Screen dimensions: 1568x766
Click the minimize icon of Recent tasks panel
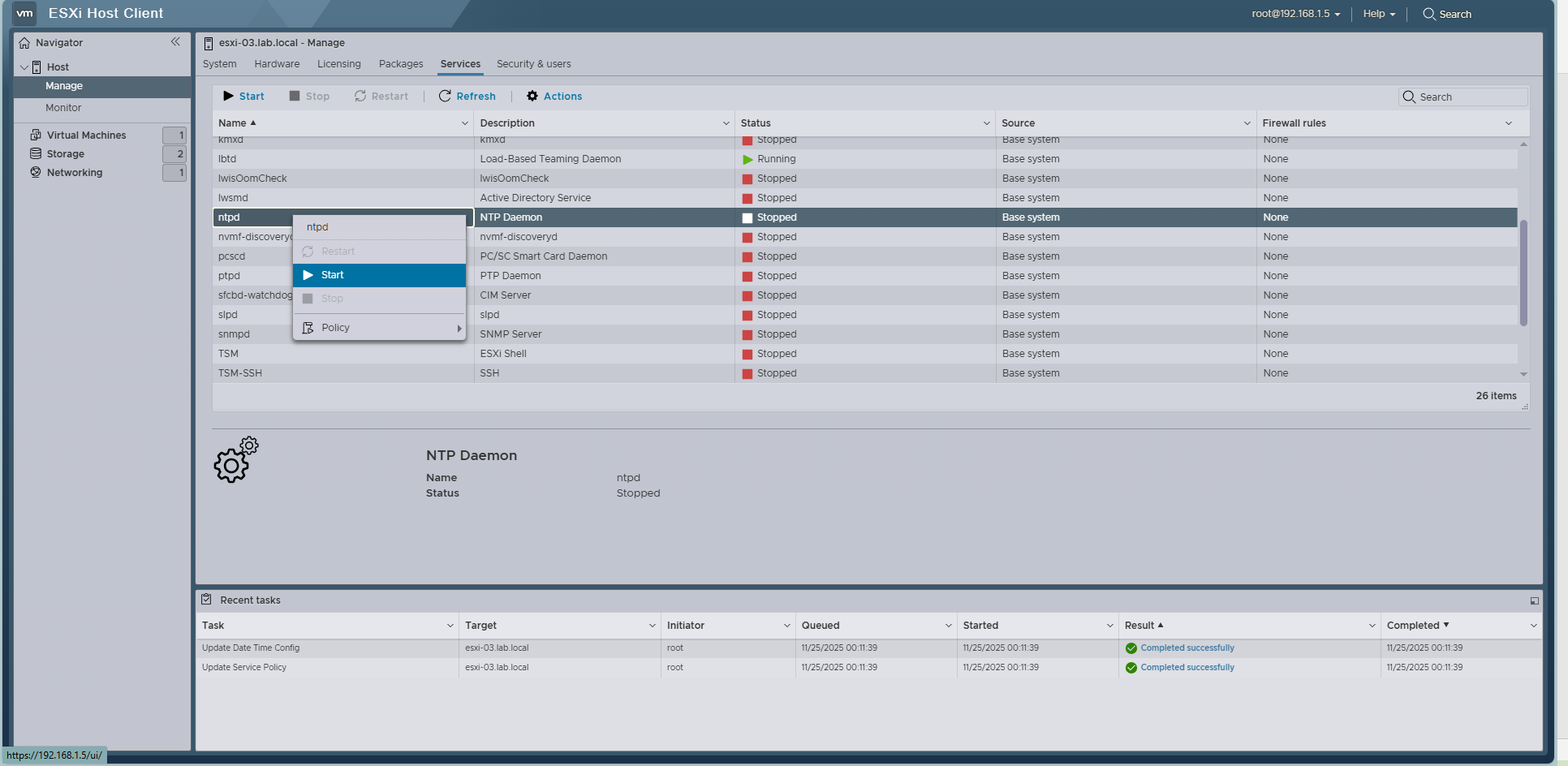tap(1534, 600)
